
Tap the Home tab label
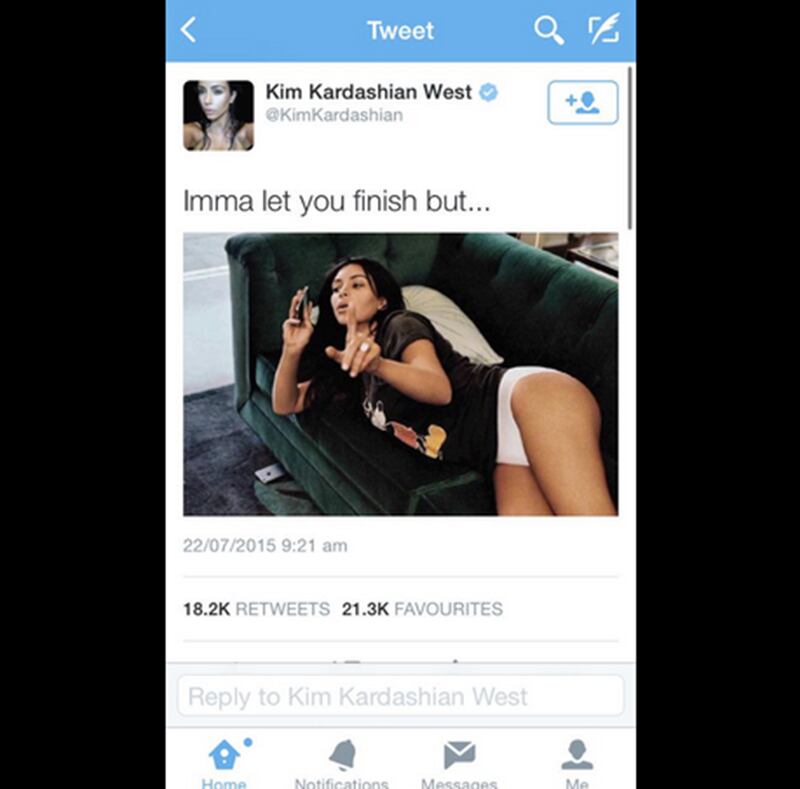(x=224, y=783)
